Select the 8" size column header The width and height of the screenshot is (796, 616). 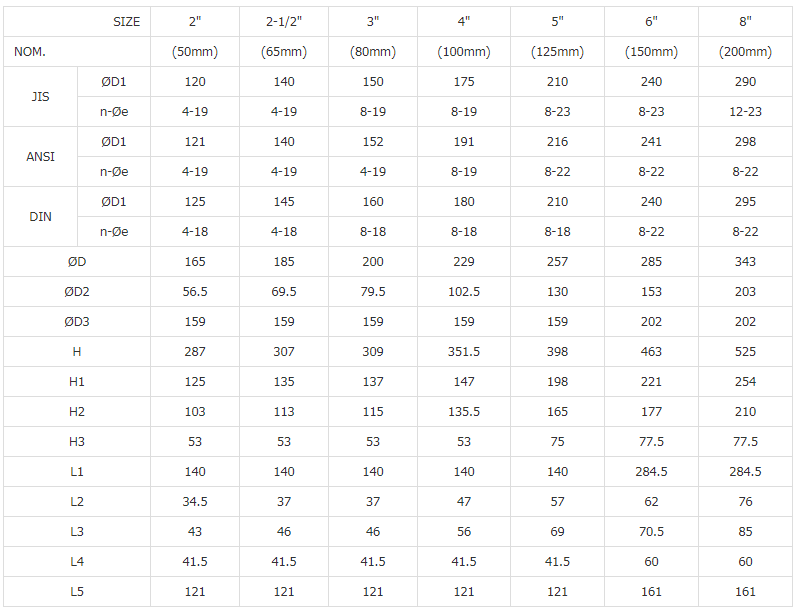click(x=745, y=21)
